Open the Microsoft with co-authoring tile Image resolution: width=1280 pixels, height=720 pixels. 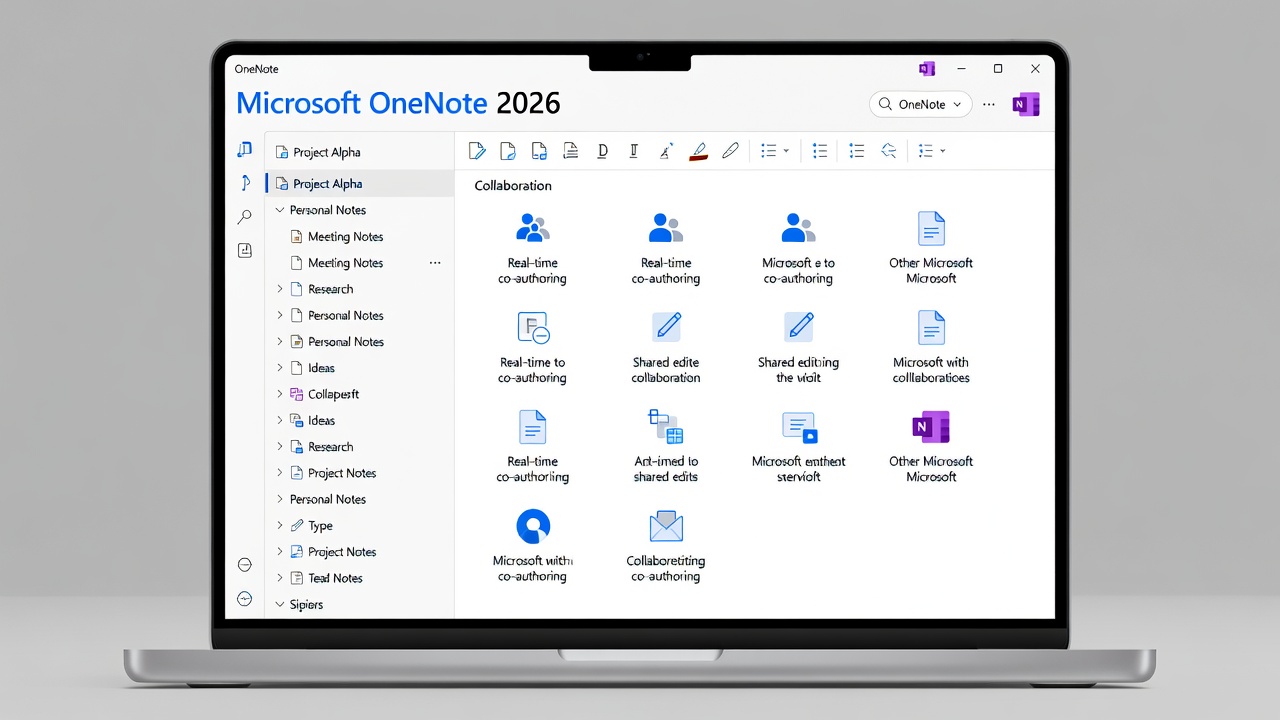(533, 545)
